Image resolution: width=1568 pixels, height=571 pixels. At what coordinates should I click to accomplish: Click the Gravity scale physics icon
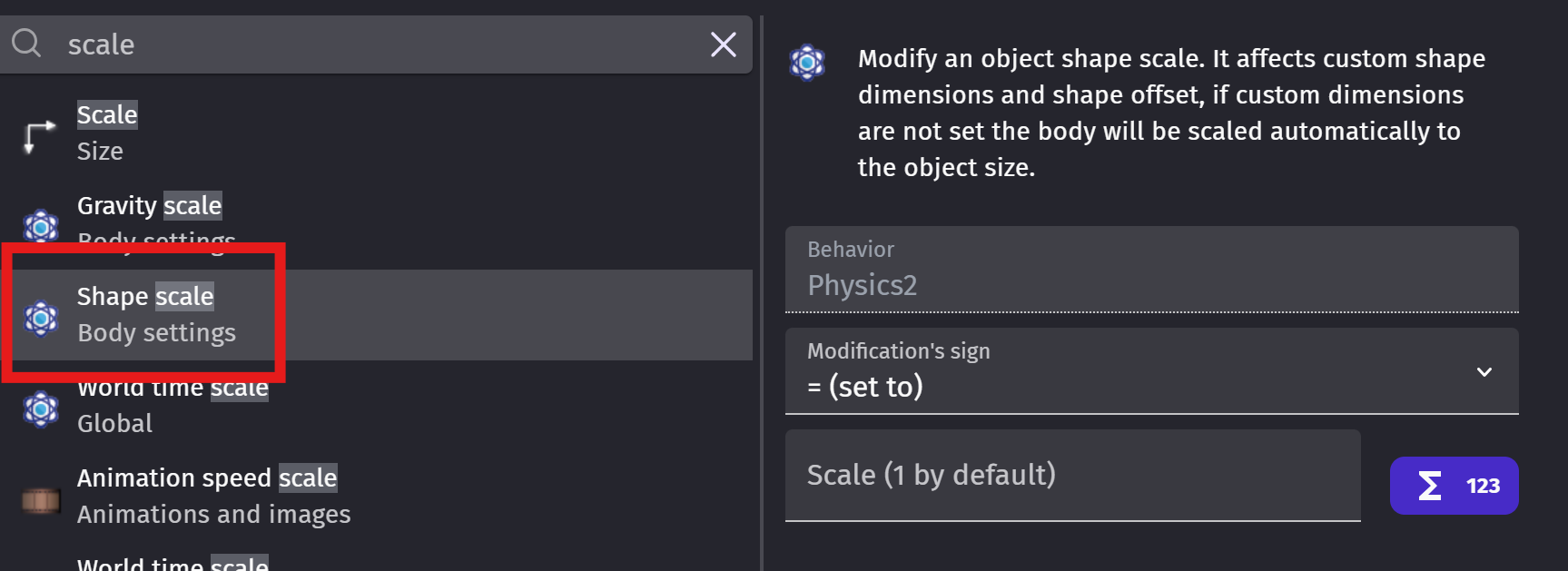coord(41,225)
